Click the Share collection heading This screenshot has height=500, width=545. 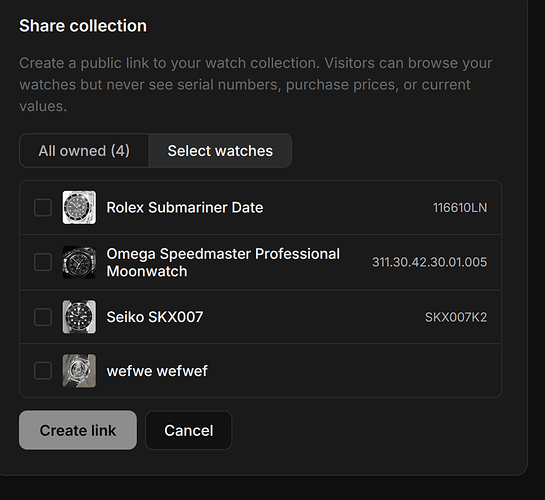(x=83, y=26)
